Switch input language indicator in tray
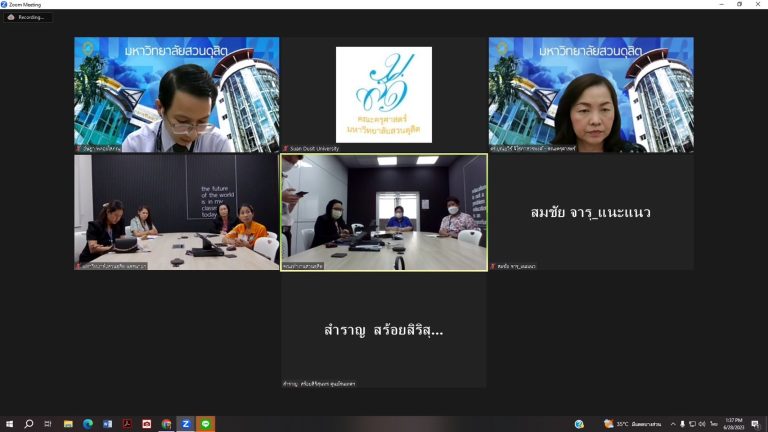Screen dimensions: 768x432 tap(714, 424)
